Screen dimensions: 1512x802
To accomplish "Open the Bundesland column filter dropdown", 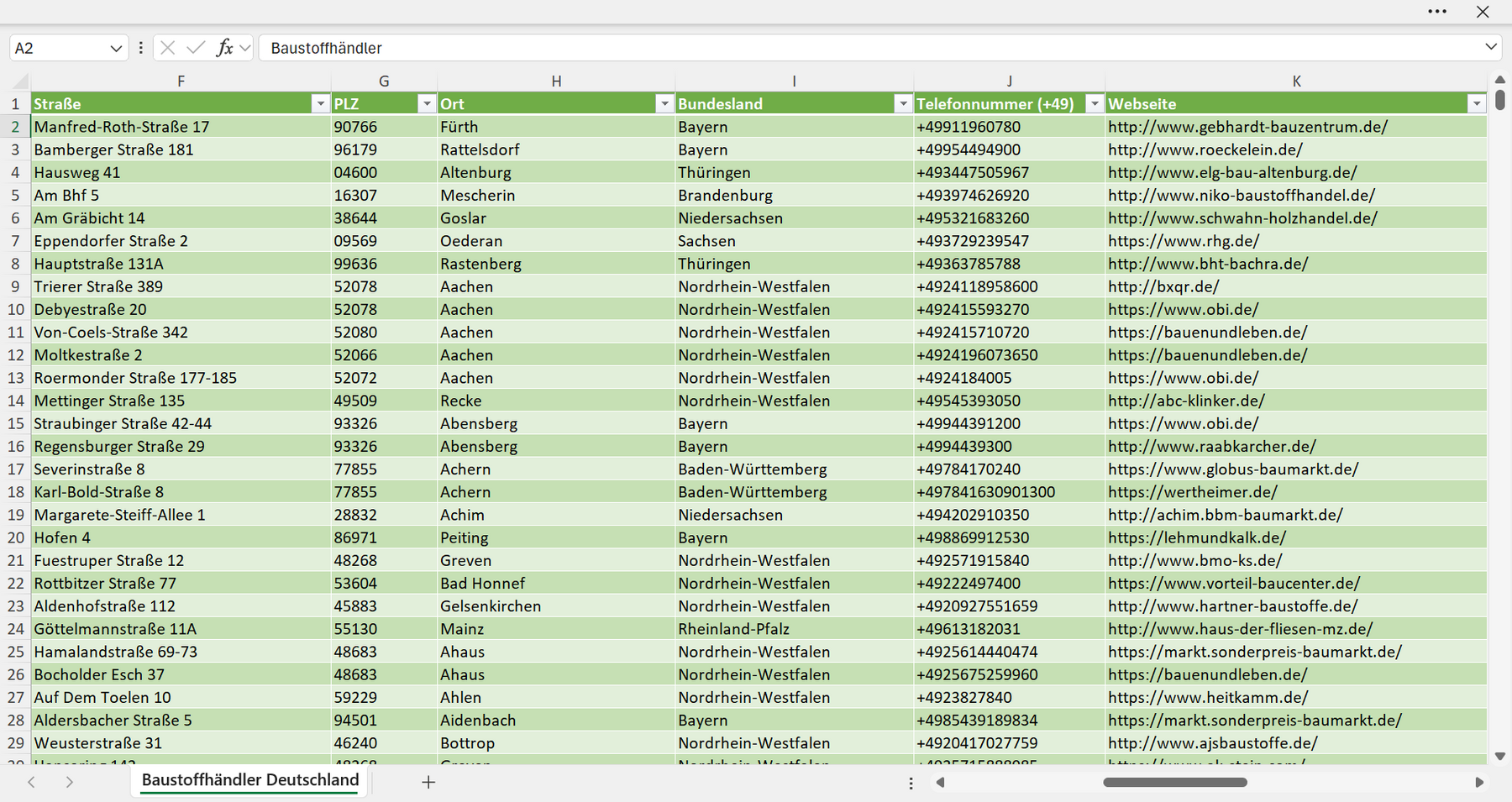I will click(903, 103).
